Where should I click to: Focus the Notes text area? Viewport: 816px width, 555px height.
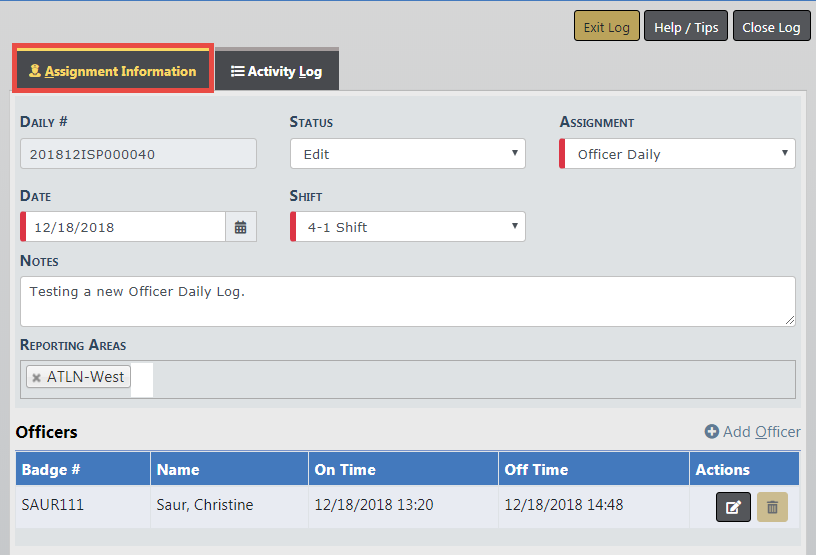(407, 301)
